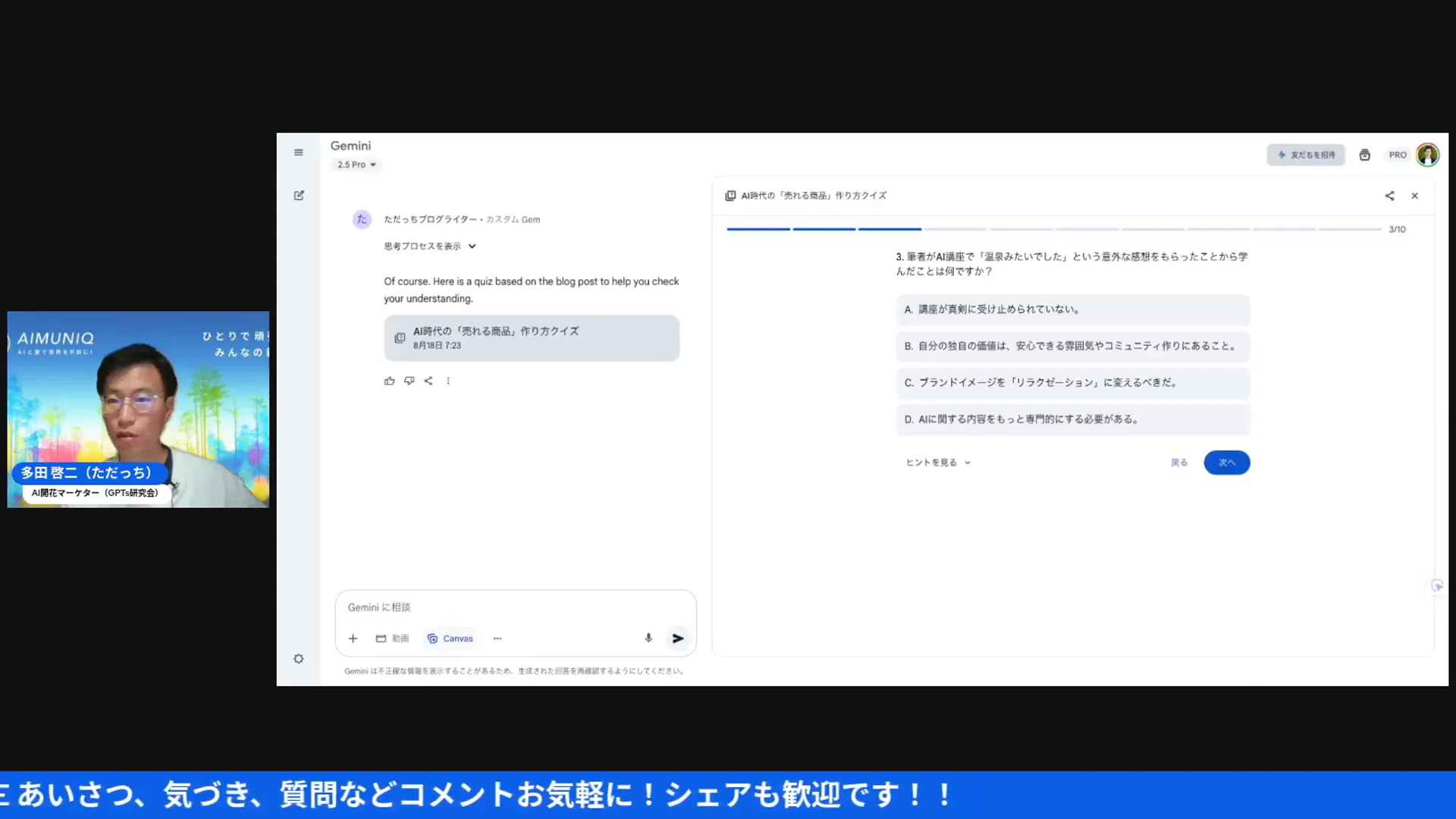Share the Gemini response via share icon

point(428,381)
